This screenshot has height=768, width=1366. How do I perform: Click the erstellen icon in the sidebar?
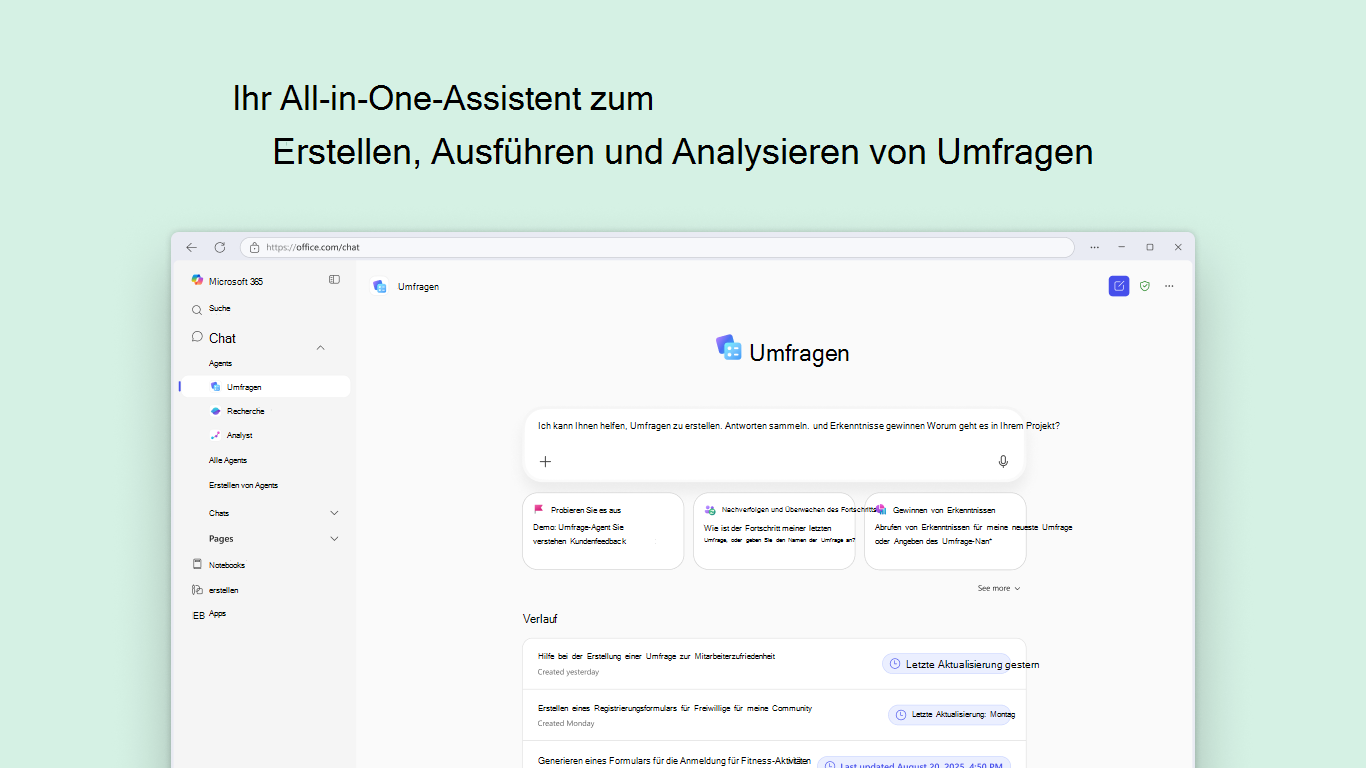pos(197,590)
